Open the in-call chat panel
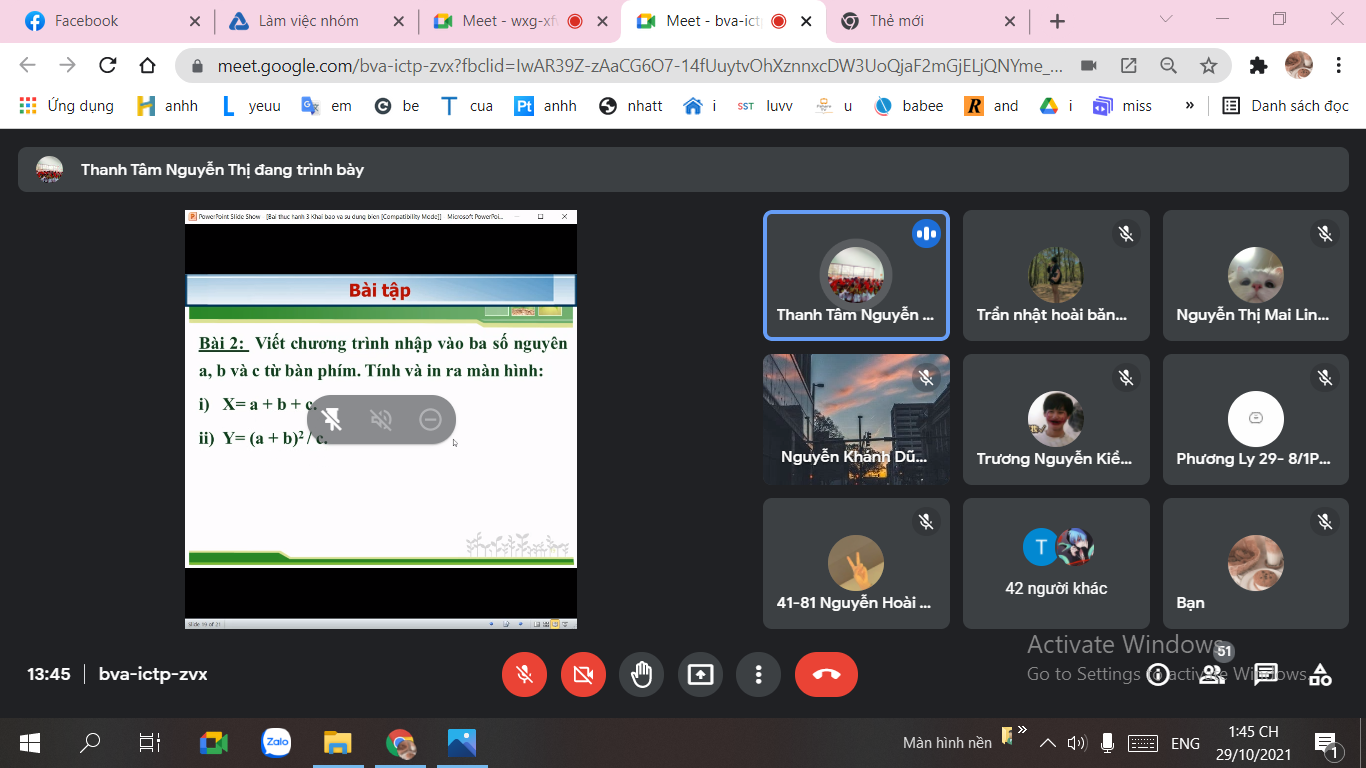This screenshot has height=768, width=1366. (1266, 675)
